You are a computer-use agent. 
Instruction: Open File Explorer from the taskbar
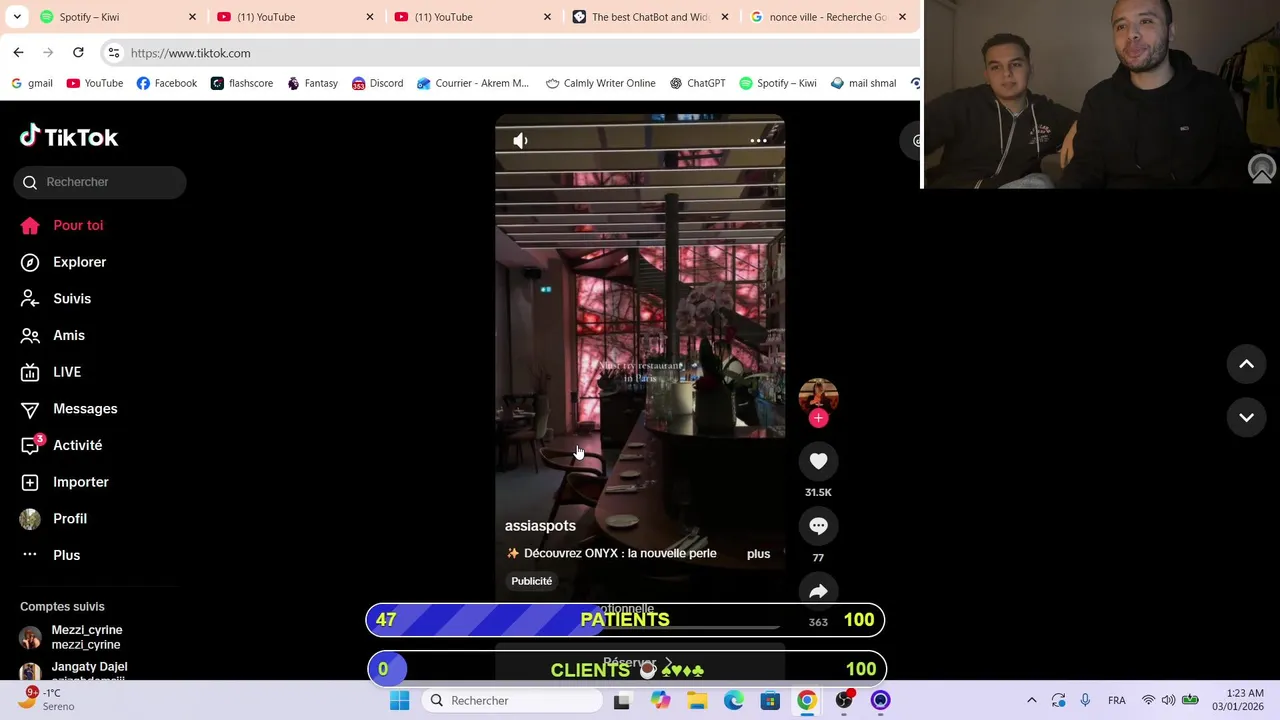(697, 701)
